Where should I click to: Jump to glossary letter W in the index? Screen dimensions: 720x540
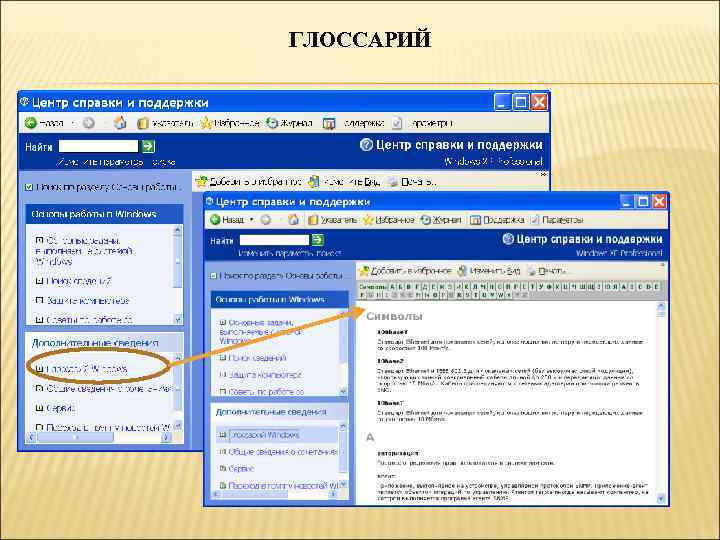(501, 295)
